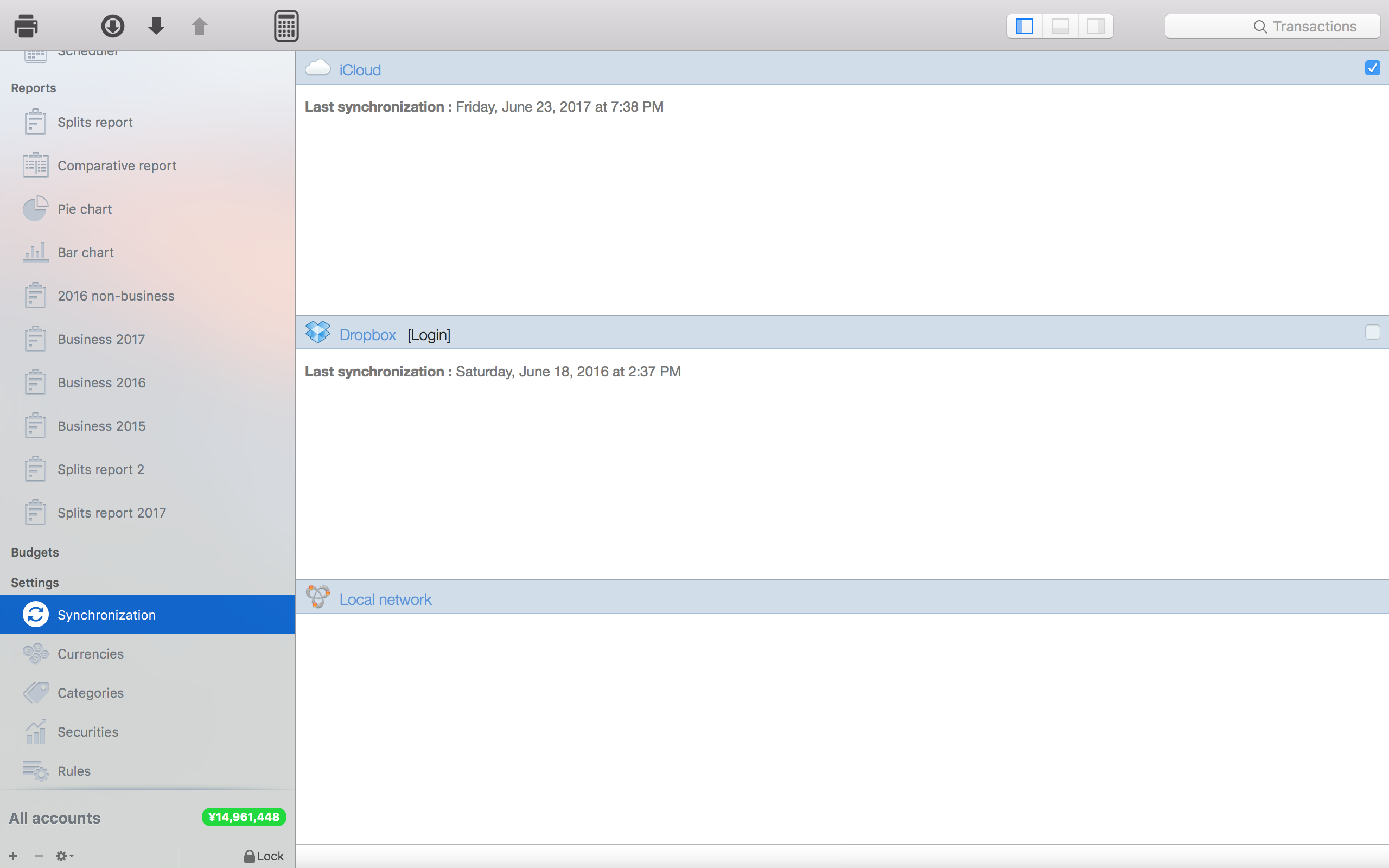Viewport: 1389px width, 868px height.
Task: Toggle the left sidebar panel view button
Action: click(1024, 27)
